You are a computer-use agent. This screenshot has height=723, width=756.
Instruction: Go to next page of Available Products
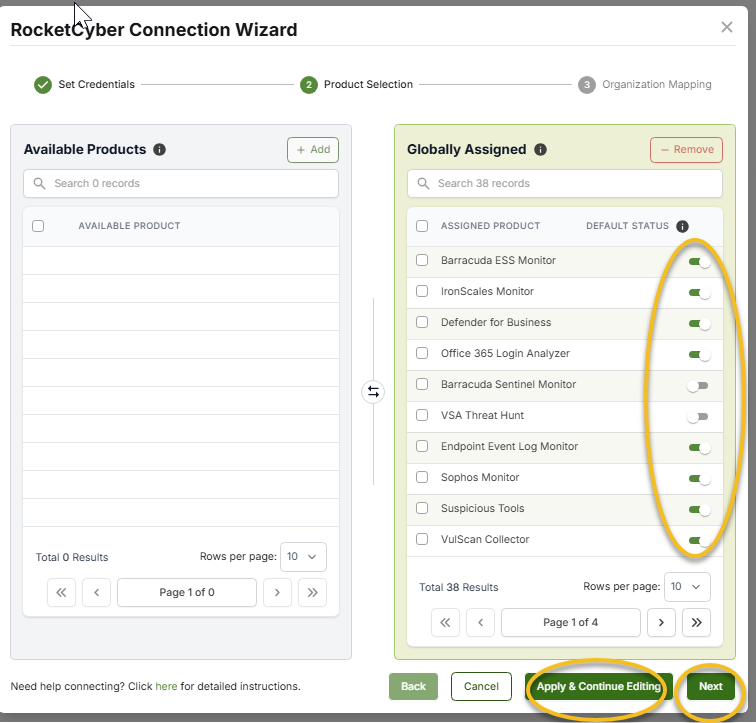tap(277, 592)
